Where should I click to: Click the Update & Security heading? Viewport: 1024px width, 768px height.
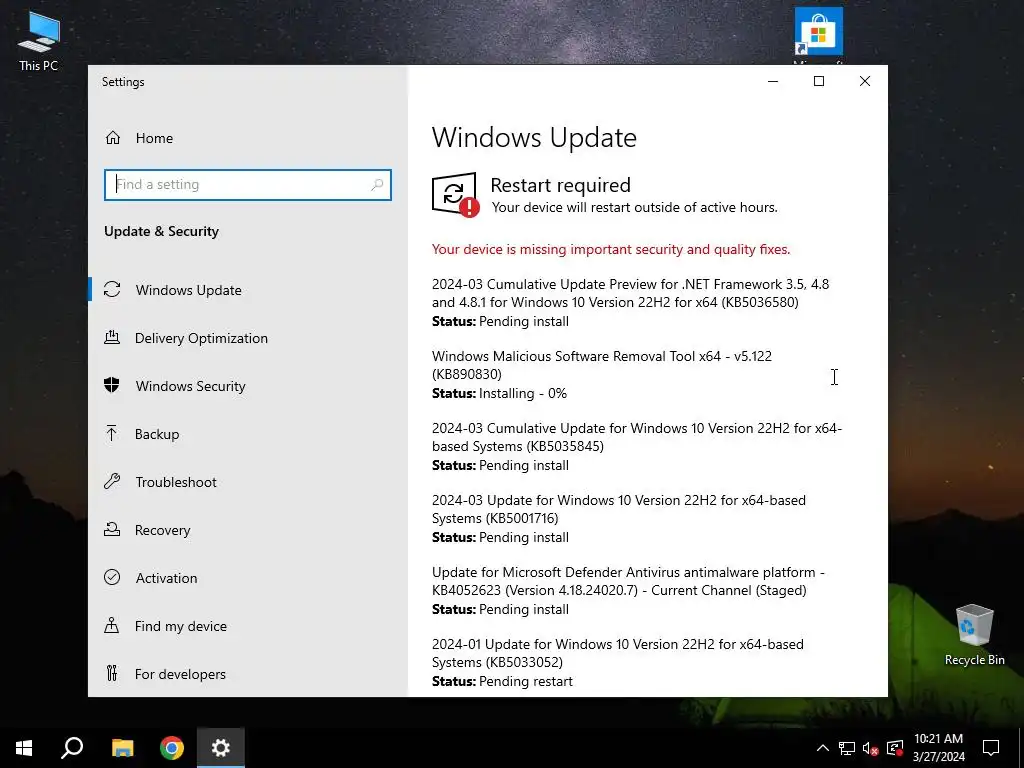[161, 231]
